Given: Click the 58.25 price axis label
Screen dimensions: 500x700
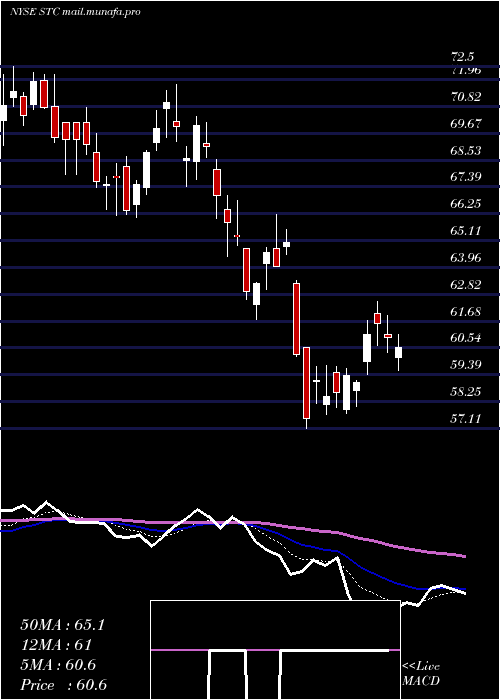Looking at the screenshot, I should tap(466, 392).
